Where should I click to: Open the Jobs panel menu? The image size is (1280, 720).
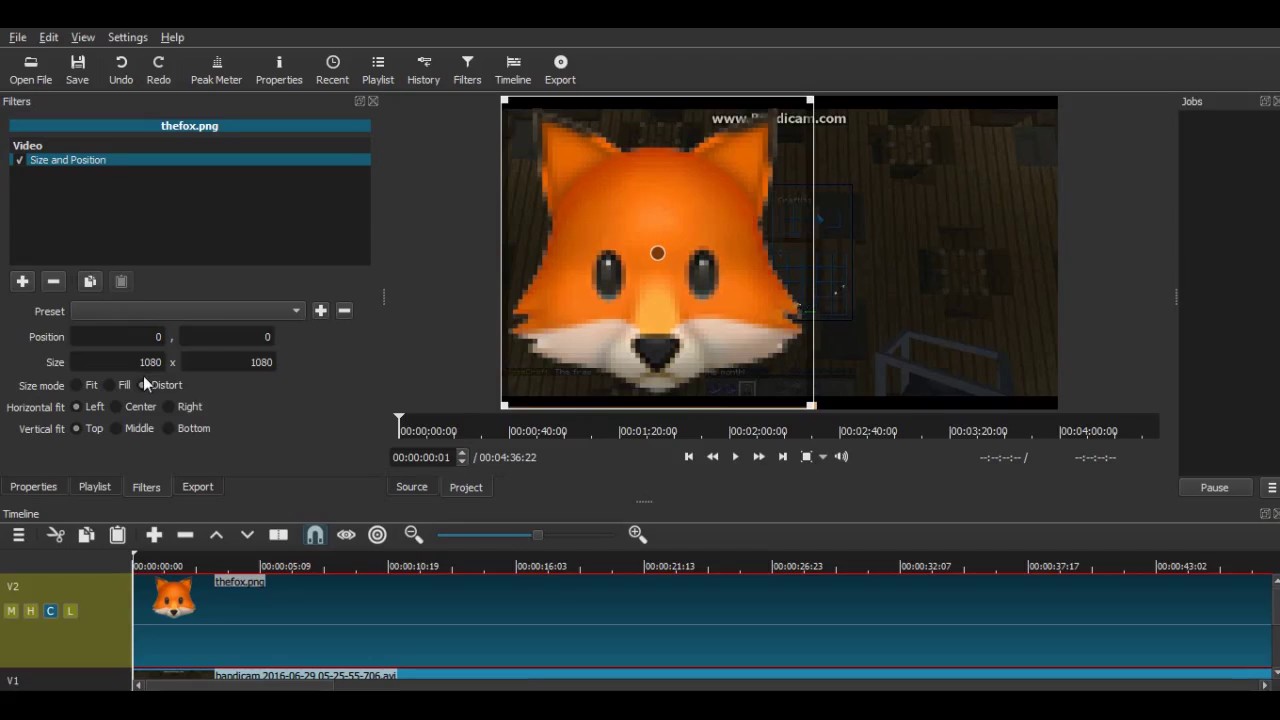[1271, 488]
